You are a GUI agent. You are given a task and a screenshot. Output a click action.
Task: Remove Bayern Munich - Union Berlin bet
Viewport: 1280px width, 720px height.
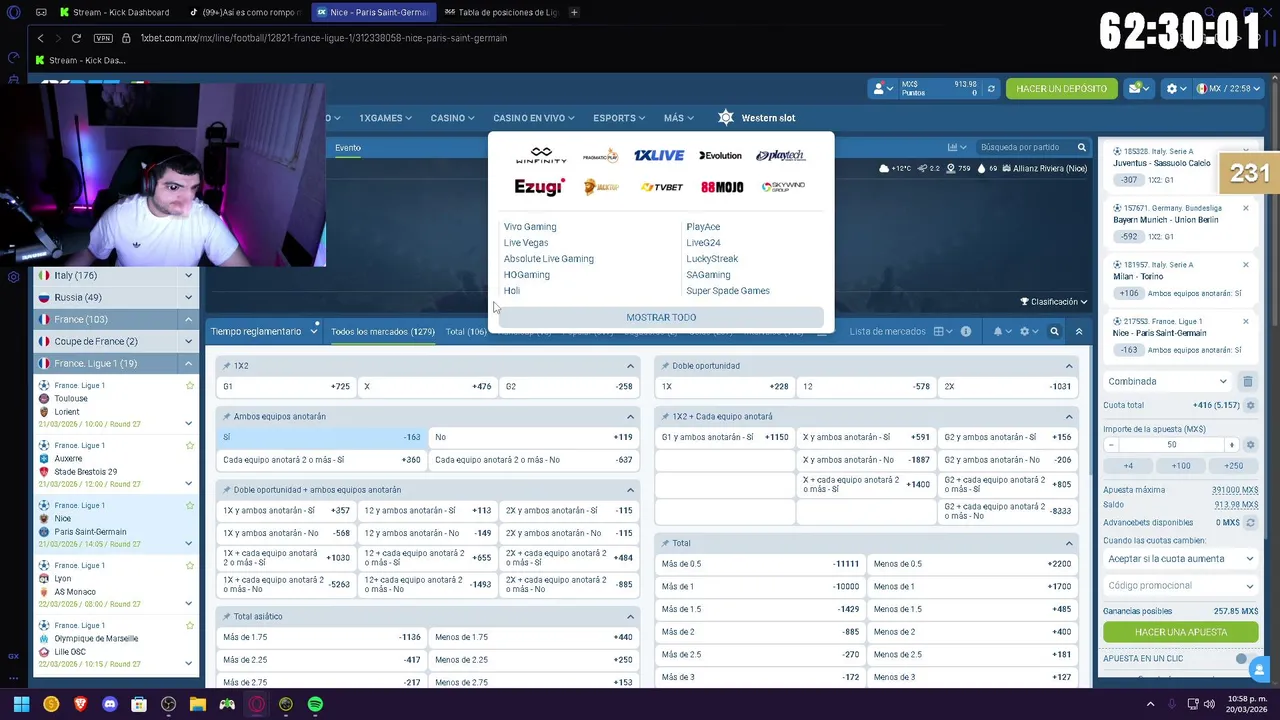pos(1245,208)
